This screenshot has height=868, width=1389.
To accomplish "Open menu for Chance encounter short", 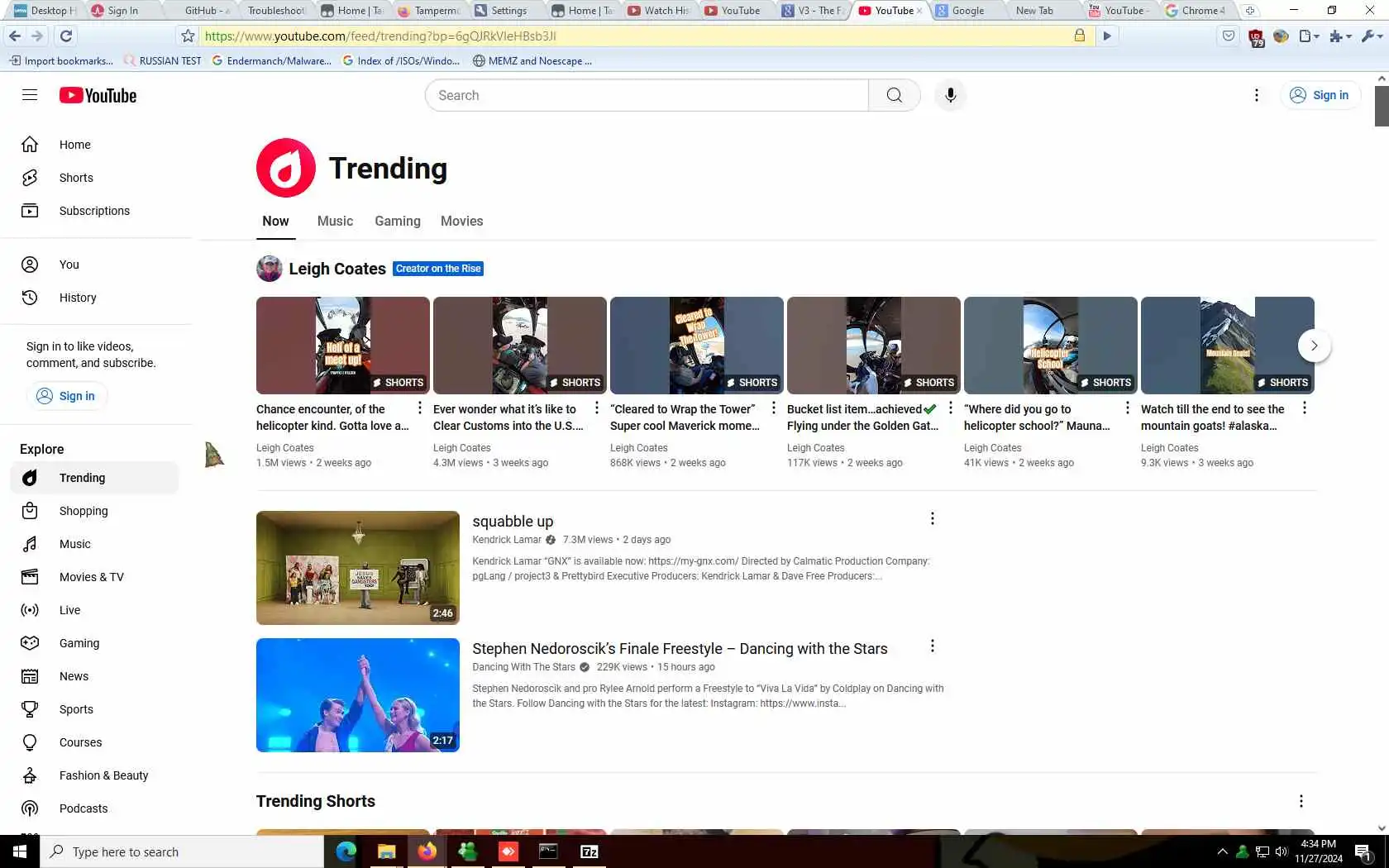I will pyautogui.click(x=420, y=408).
